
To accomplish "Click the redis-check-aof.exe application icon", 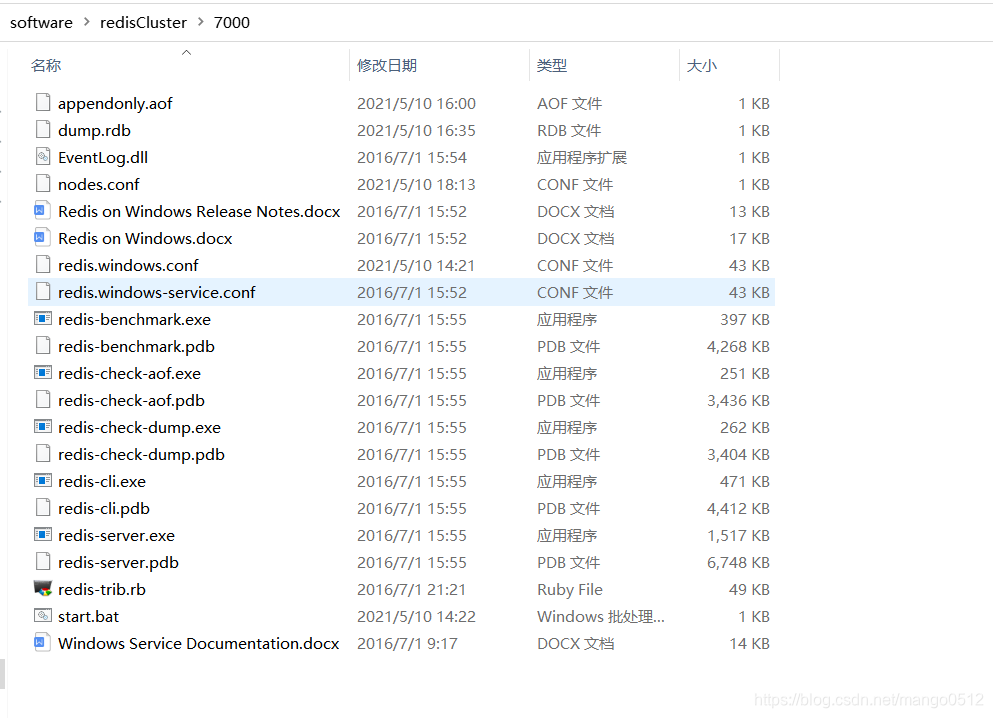I will 42,372.
